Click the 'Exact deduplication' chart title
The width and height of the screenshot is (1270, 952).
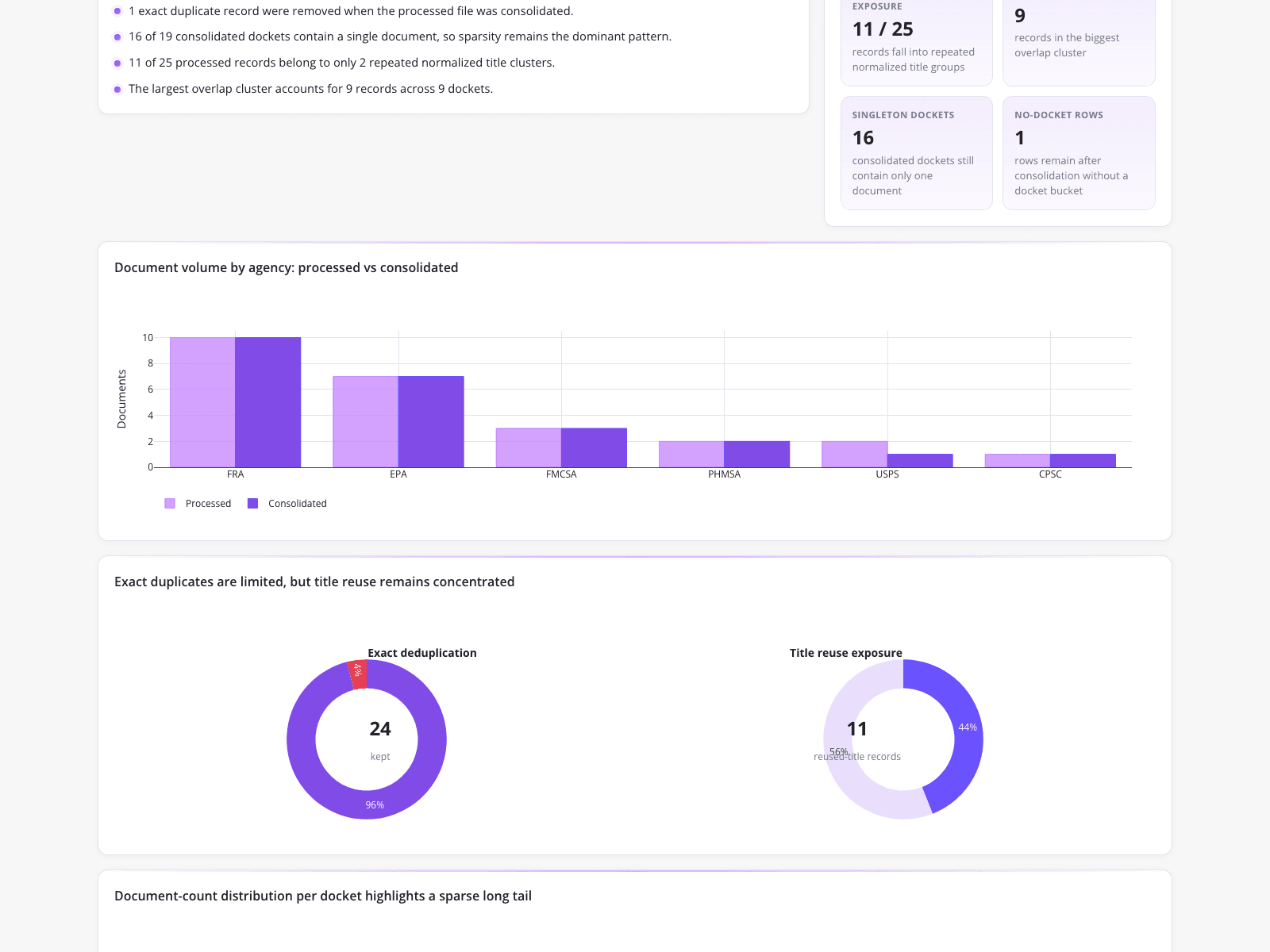pos(422,653)
